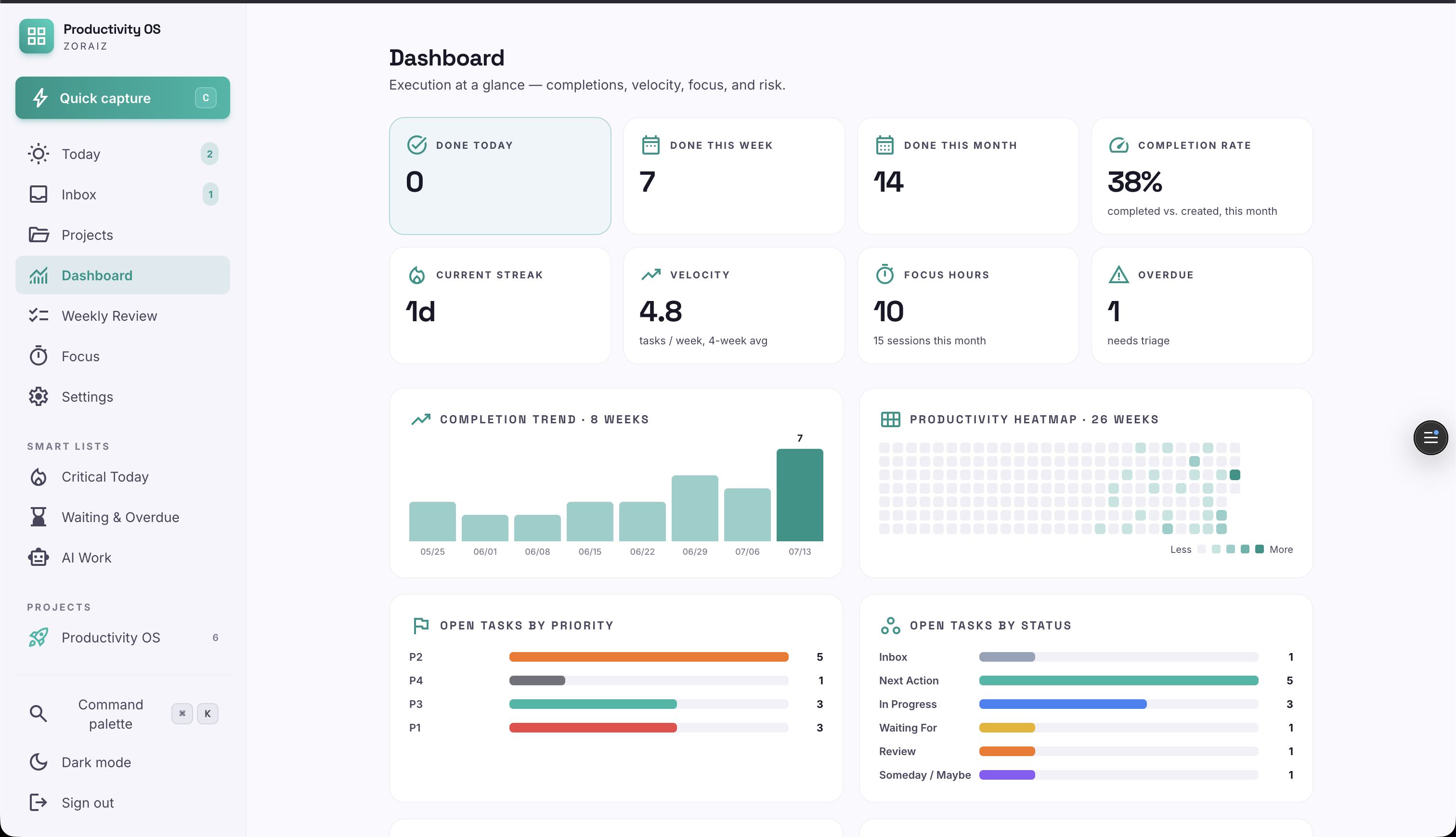Open the Today view

point(123,154)
